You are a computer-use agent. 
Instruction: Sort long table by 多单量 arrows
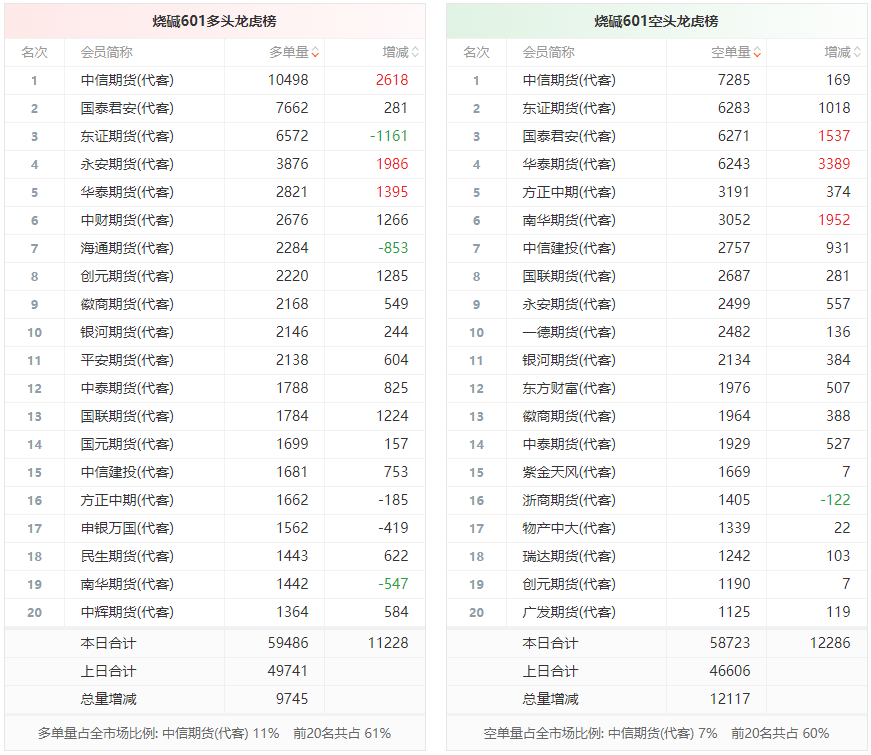point(315,52)
